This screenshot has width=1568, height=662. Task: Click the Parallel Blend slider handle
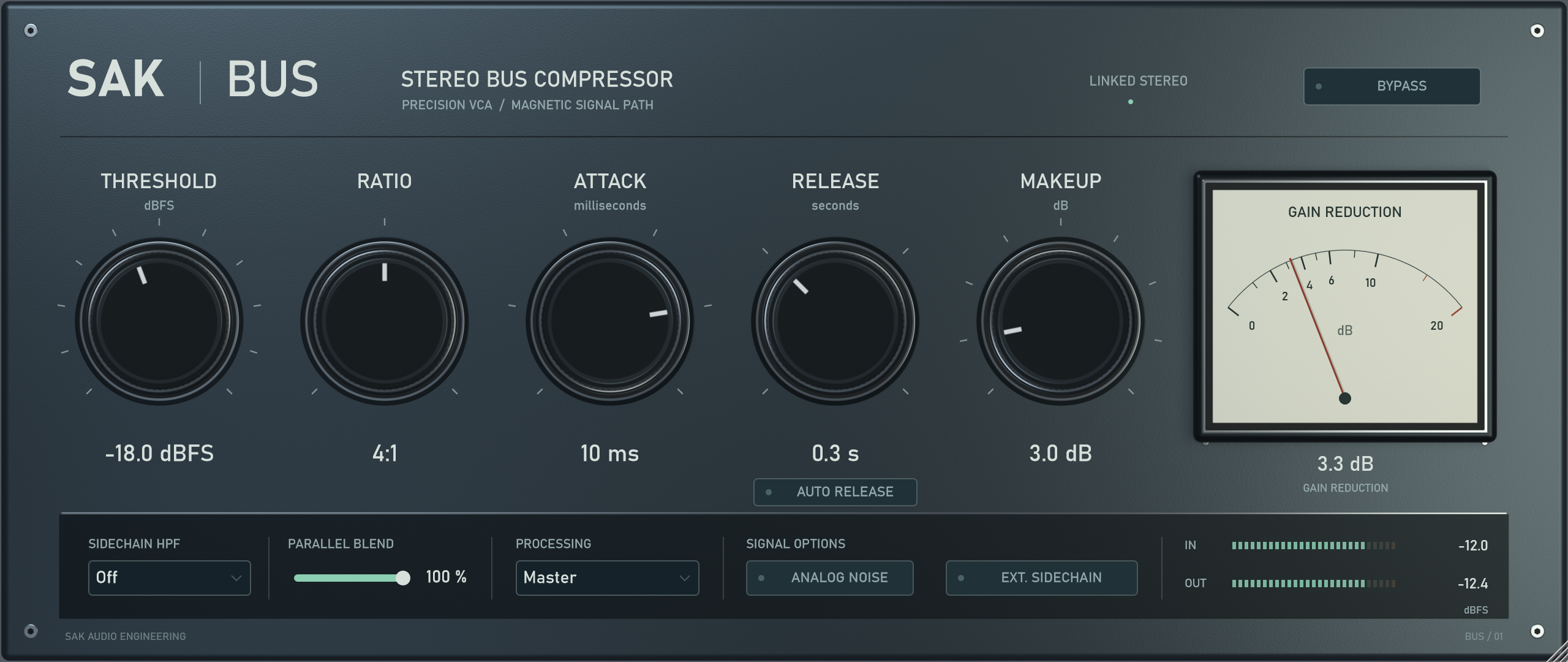(x=402, y=577)
